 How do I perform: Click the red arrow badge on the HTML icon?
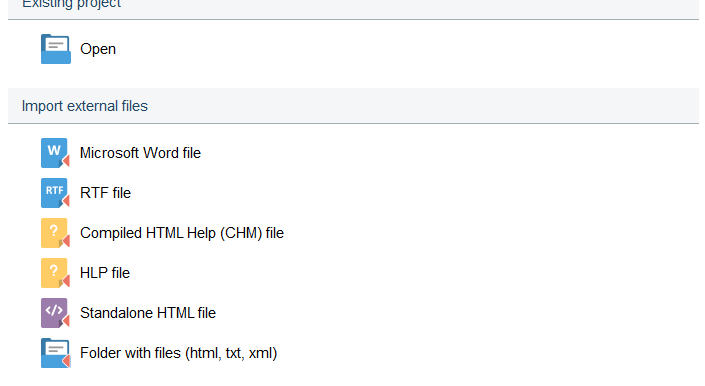pyautogui.click(x=66, y=321)
